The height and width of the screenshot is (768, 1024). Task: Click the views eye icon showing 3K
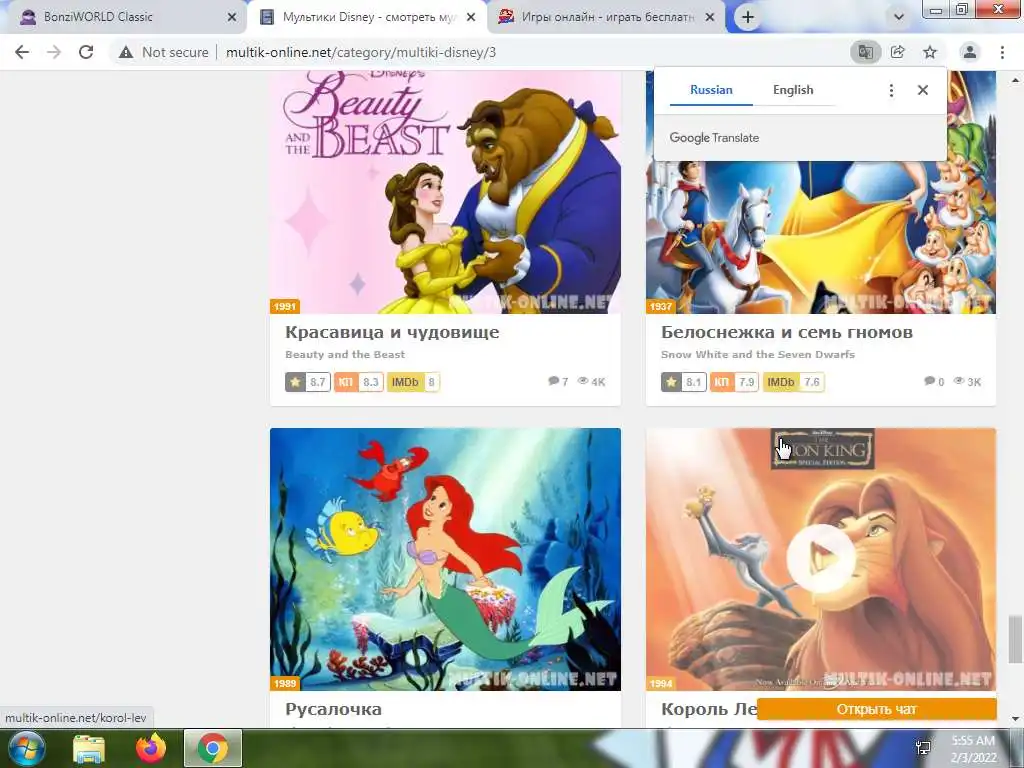(x=959, y=381)
